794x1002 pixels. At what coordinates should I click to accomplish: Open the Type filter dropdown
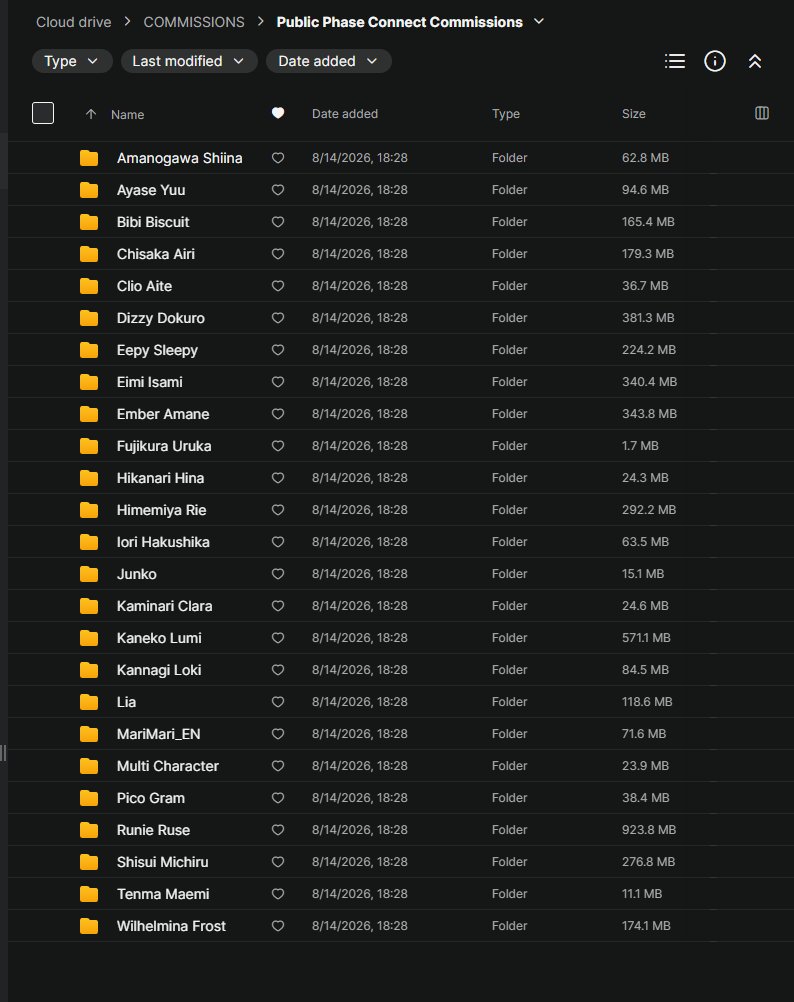pyautogui.click(x=72, y=61)
